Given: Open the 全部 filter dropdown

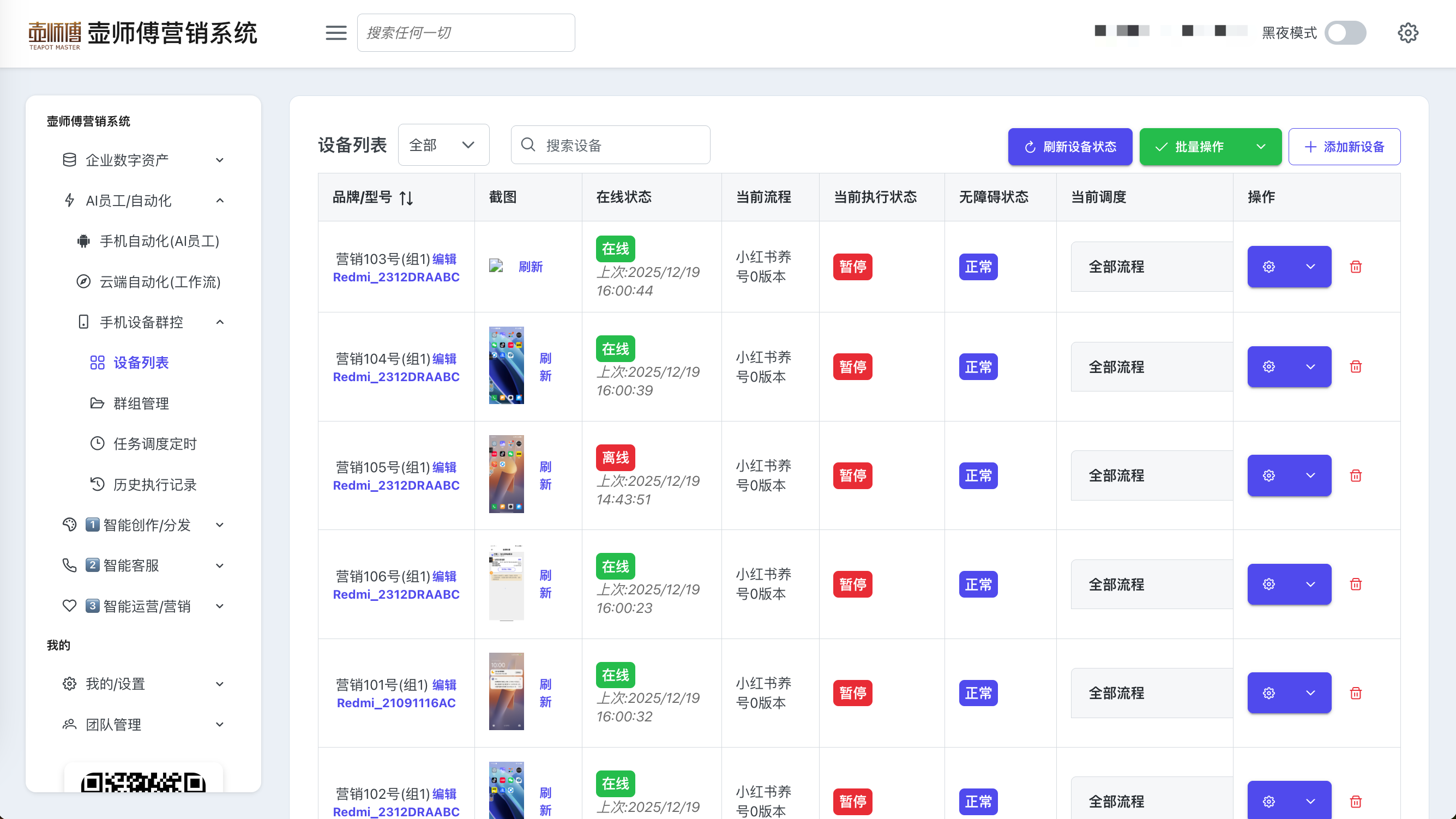Looking at the screenshot, I should [x=443, y=145].
